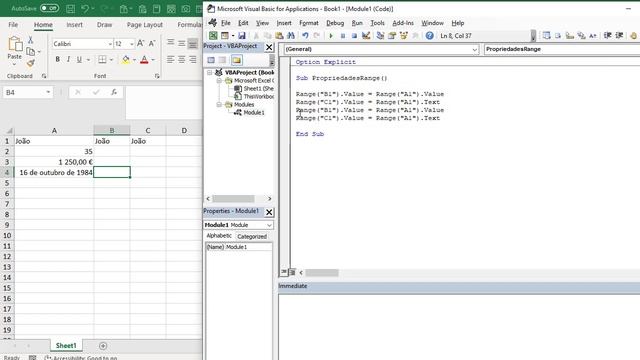640x360 pixels.
Task: Toggle Bold formatting in Excel ribbon
Action: (x=58, y=60)
